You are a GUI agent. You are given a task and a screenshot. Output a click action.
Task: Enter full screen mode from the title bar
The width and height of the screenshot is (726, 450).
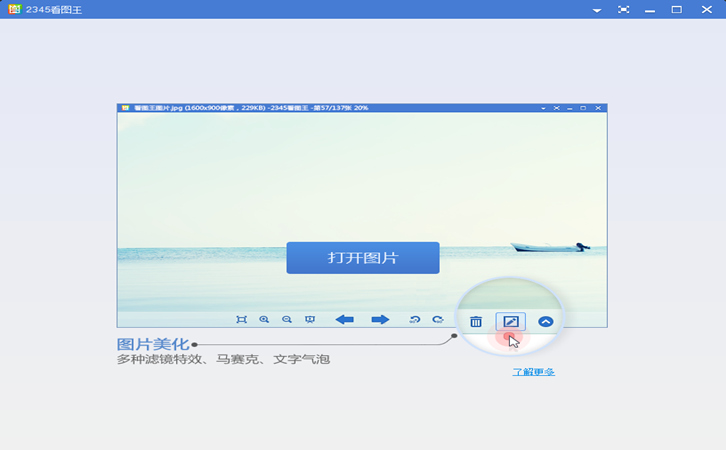tap(624, 10)
